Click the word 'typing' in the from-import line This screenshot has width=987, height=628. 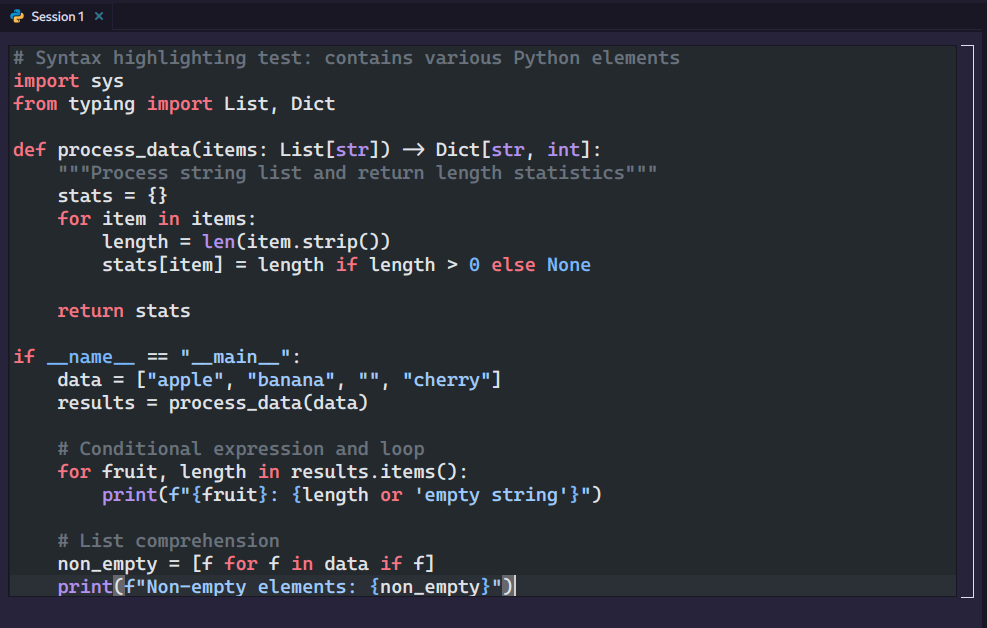pos(101,104)
